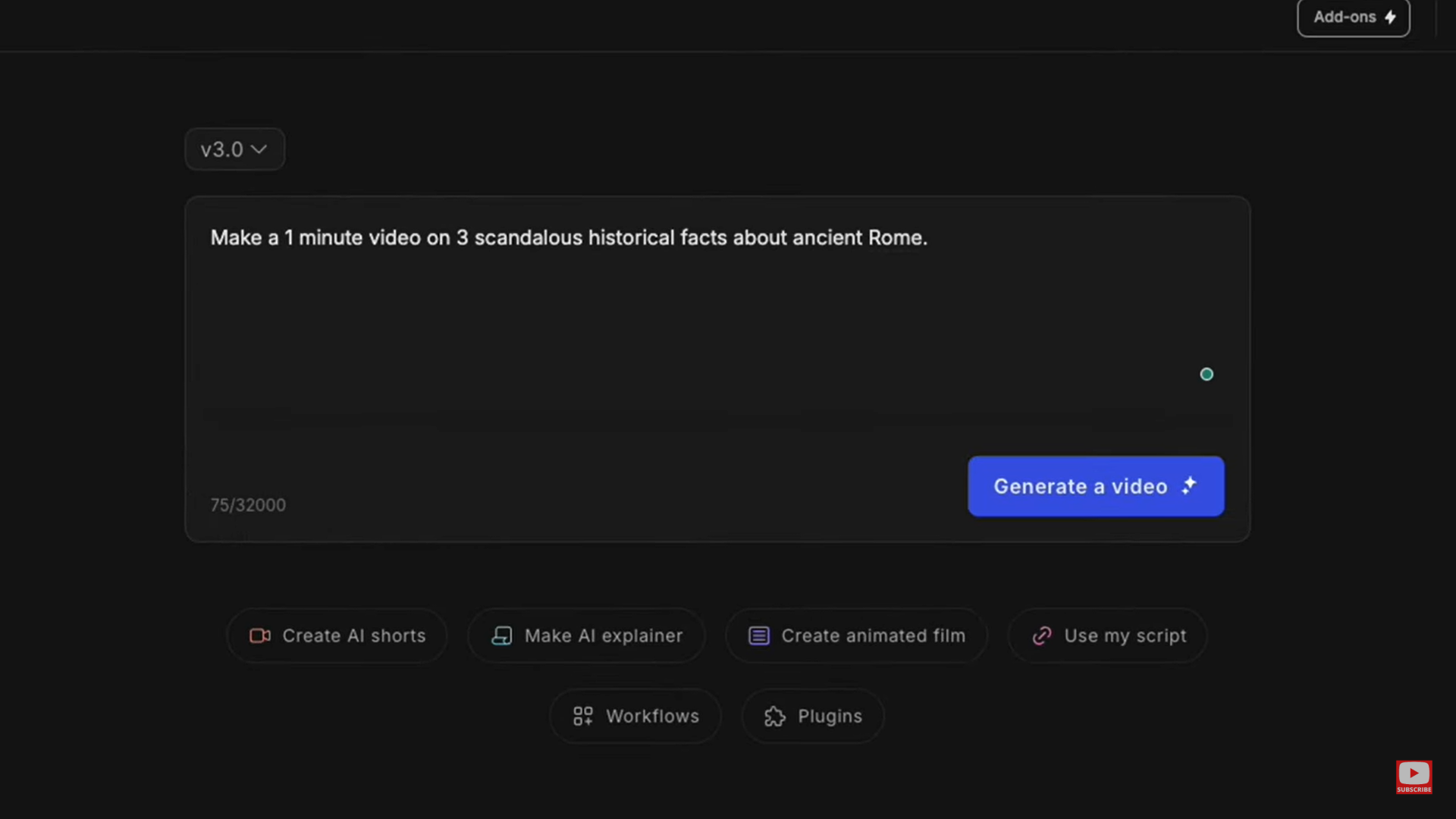This screenshot has height=819, width=1456.
Task: Choose the Use my script option
Action: [x=1107, y=635]
